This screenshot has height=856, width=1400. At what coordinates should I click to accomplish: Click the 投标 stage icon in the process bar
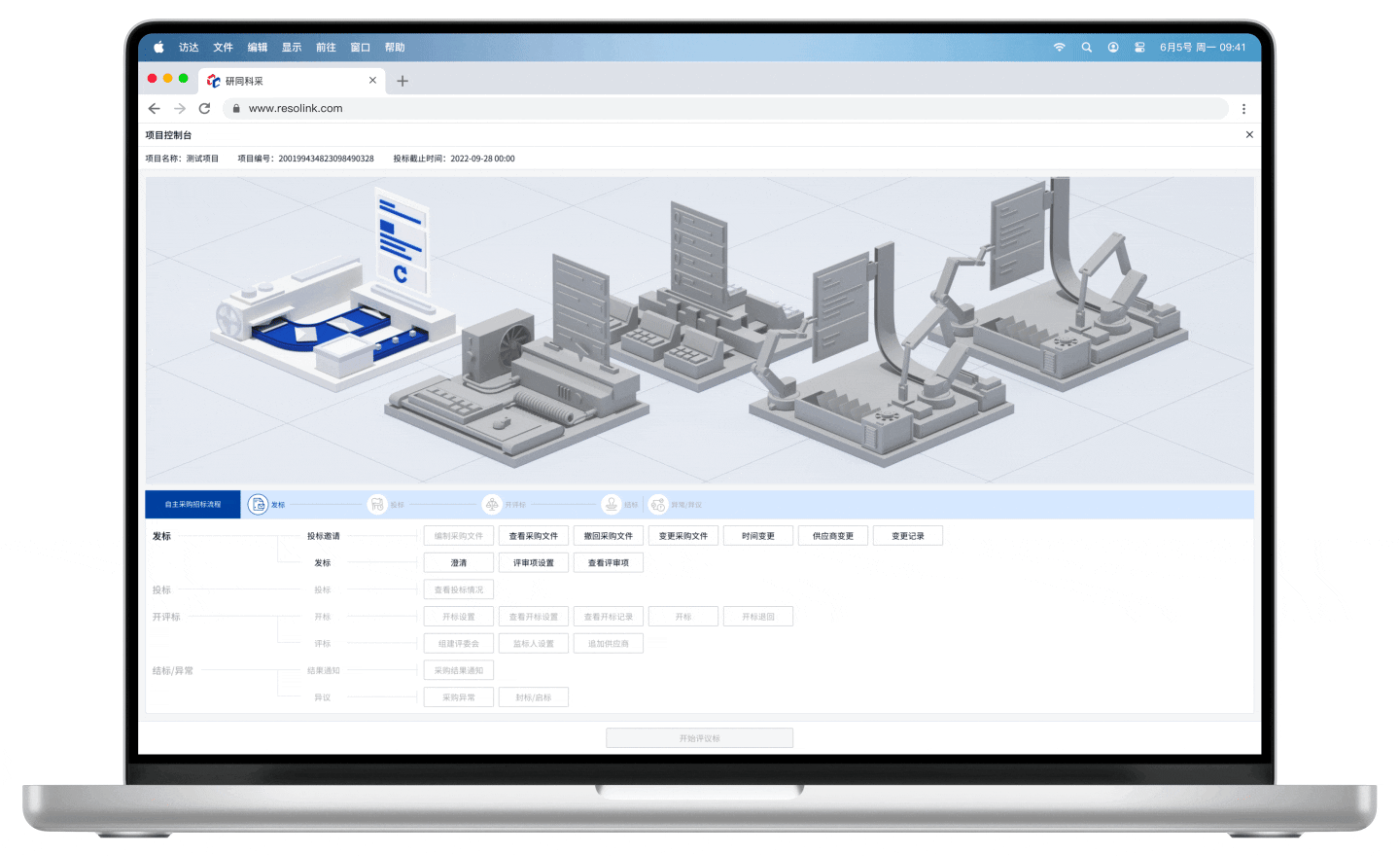377,505
